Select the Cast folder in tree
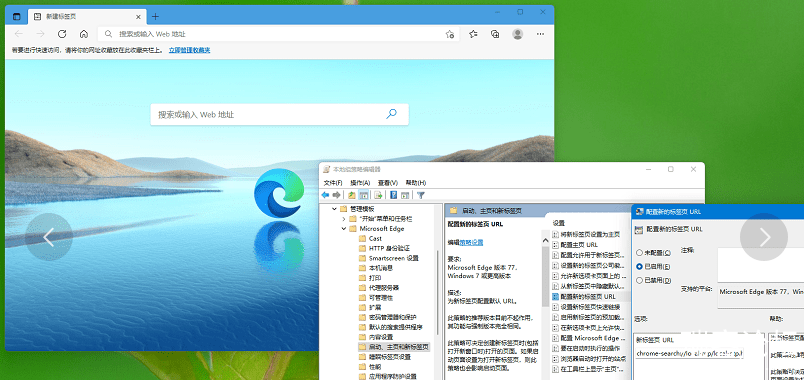804x380 pixels. click(x=375, y=238)
